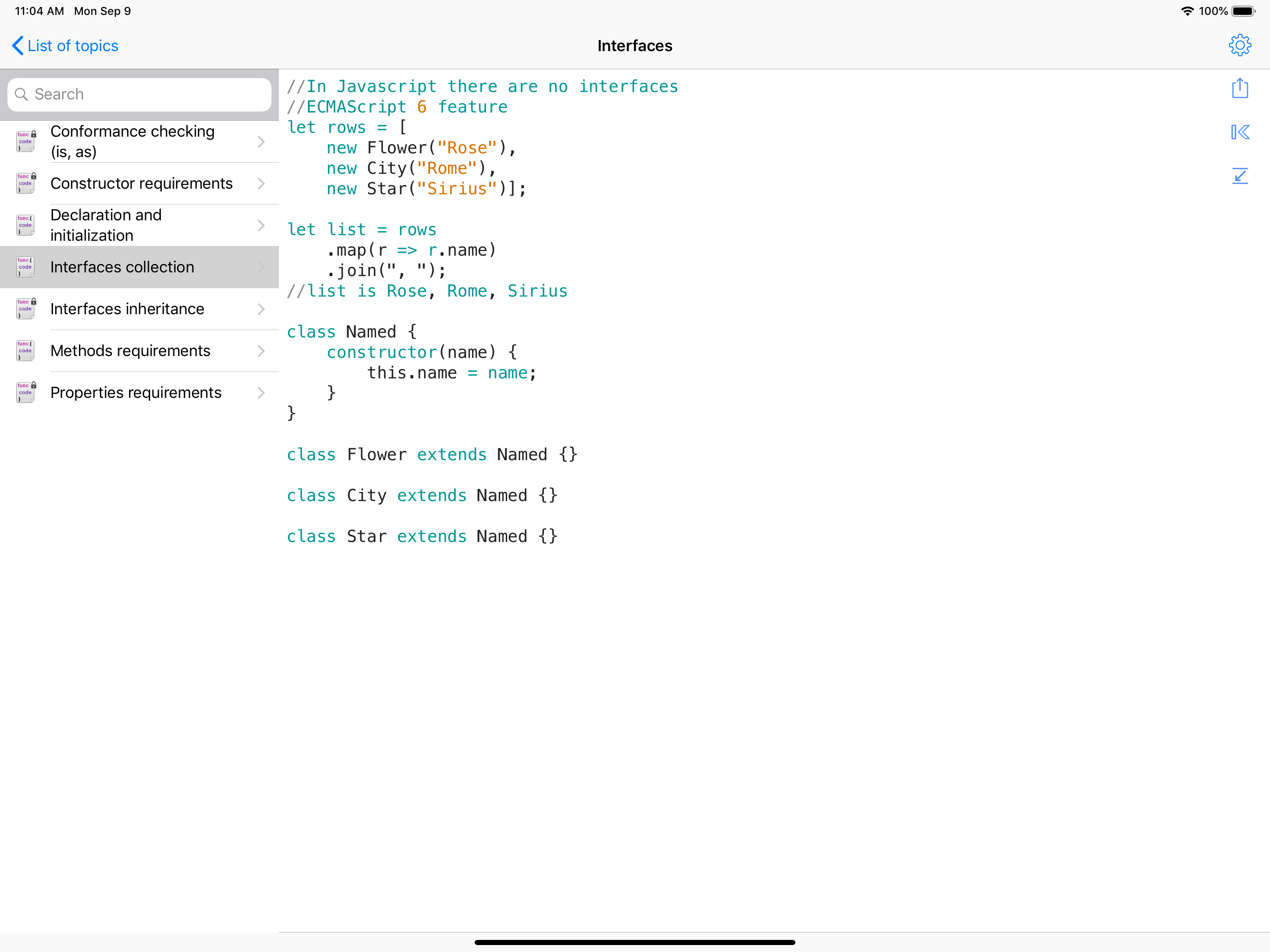Open Methods requirements topic
Screen dimensions: 1270x952
point(130,351)
